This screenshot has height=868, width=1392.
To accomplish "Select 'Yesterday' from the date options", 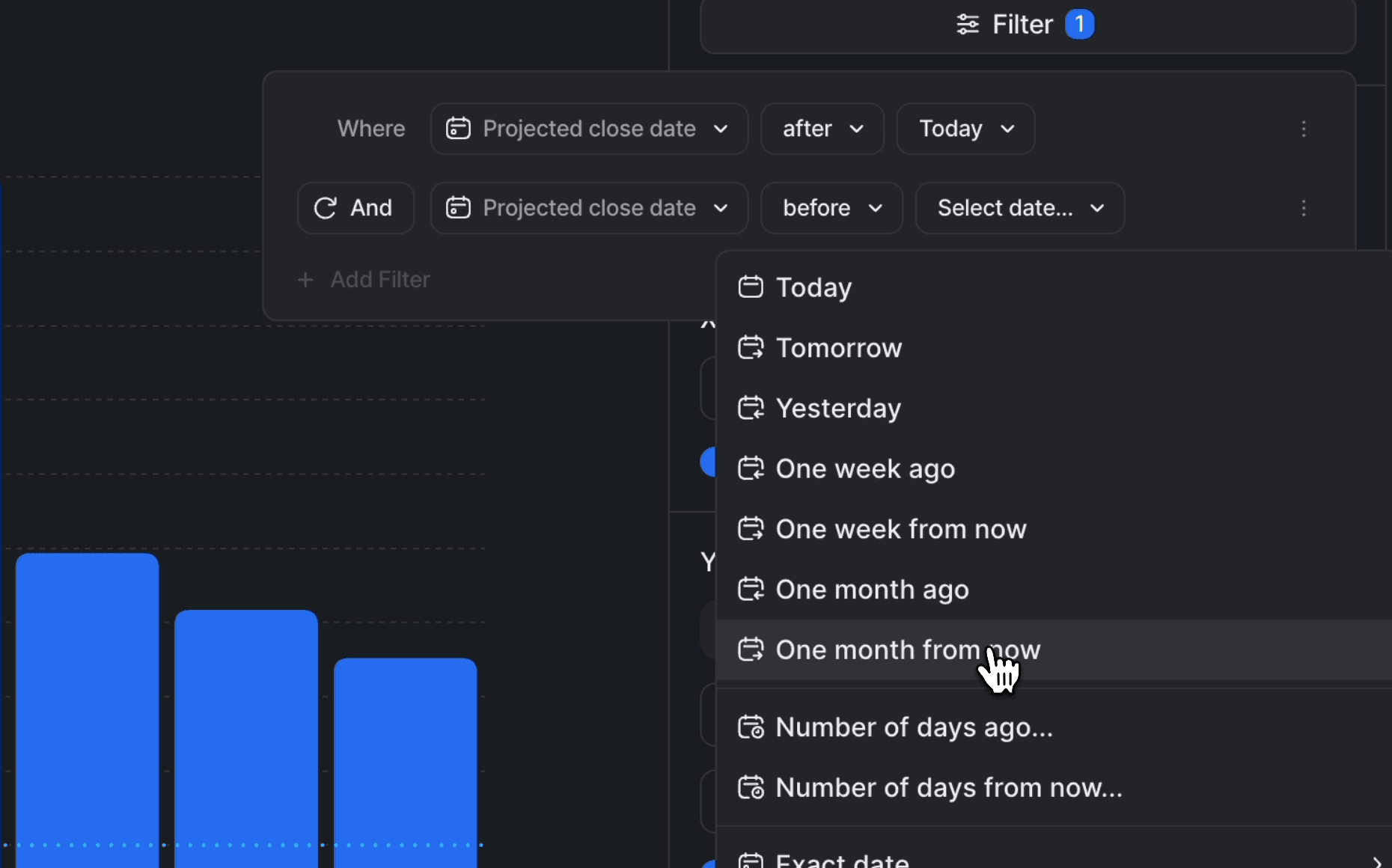I will (838, 409).
